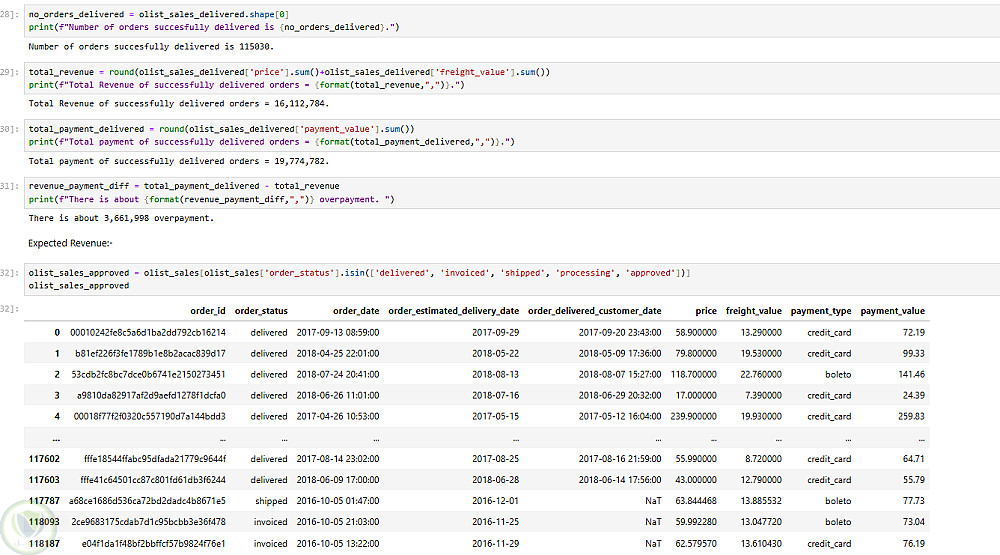Viewport: 1000px width, 555px height.
Task: Click estimated delivery date 2016-12-01
Action: 496,501
